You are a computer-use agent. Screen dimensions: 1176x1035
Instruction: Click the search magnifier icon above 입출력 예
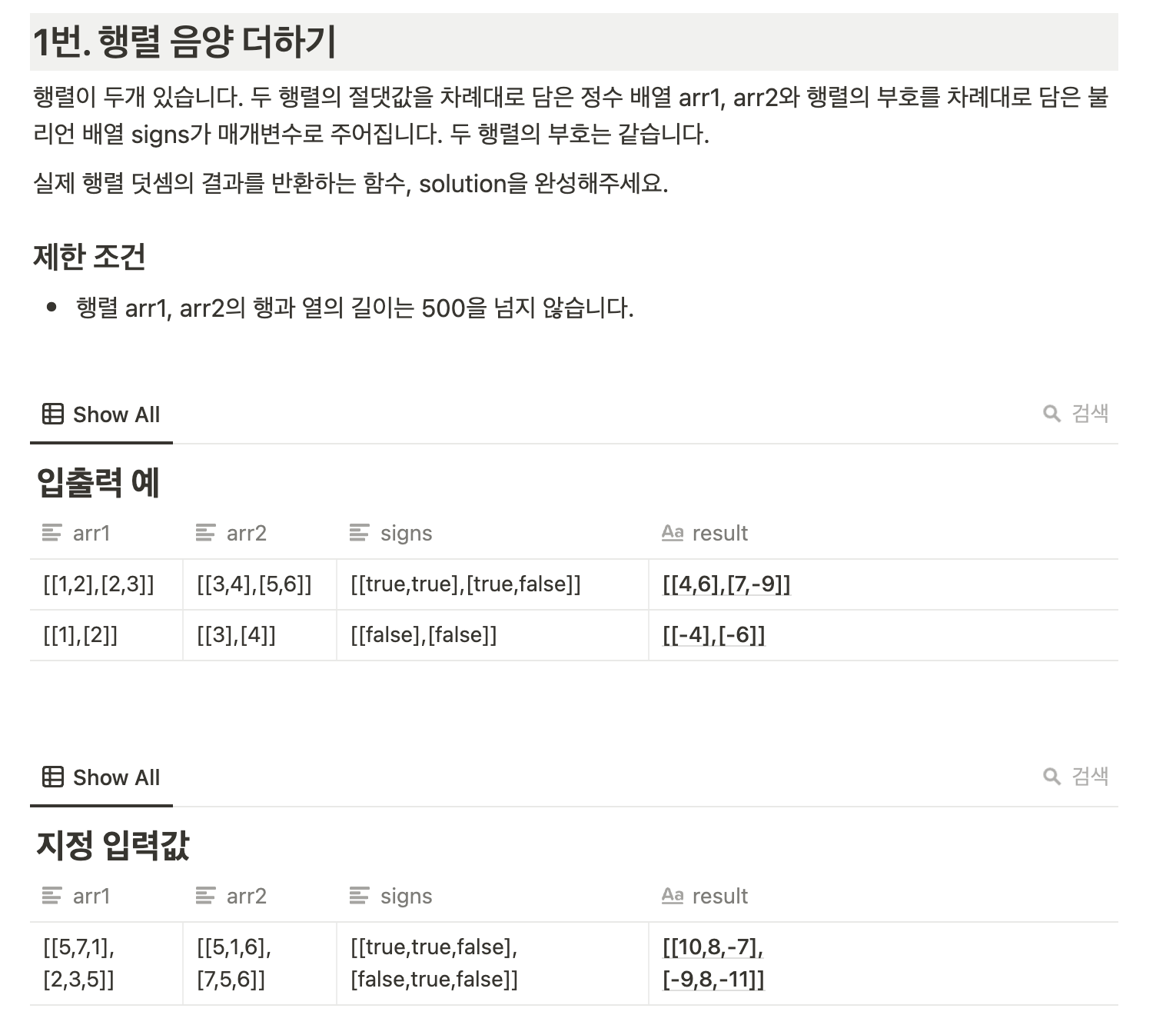pyautogui.click(x=1051, y=414)
